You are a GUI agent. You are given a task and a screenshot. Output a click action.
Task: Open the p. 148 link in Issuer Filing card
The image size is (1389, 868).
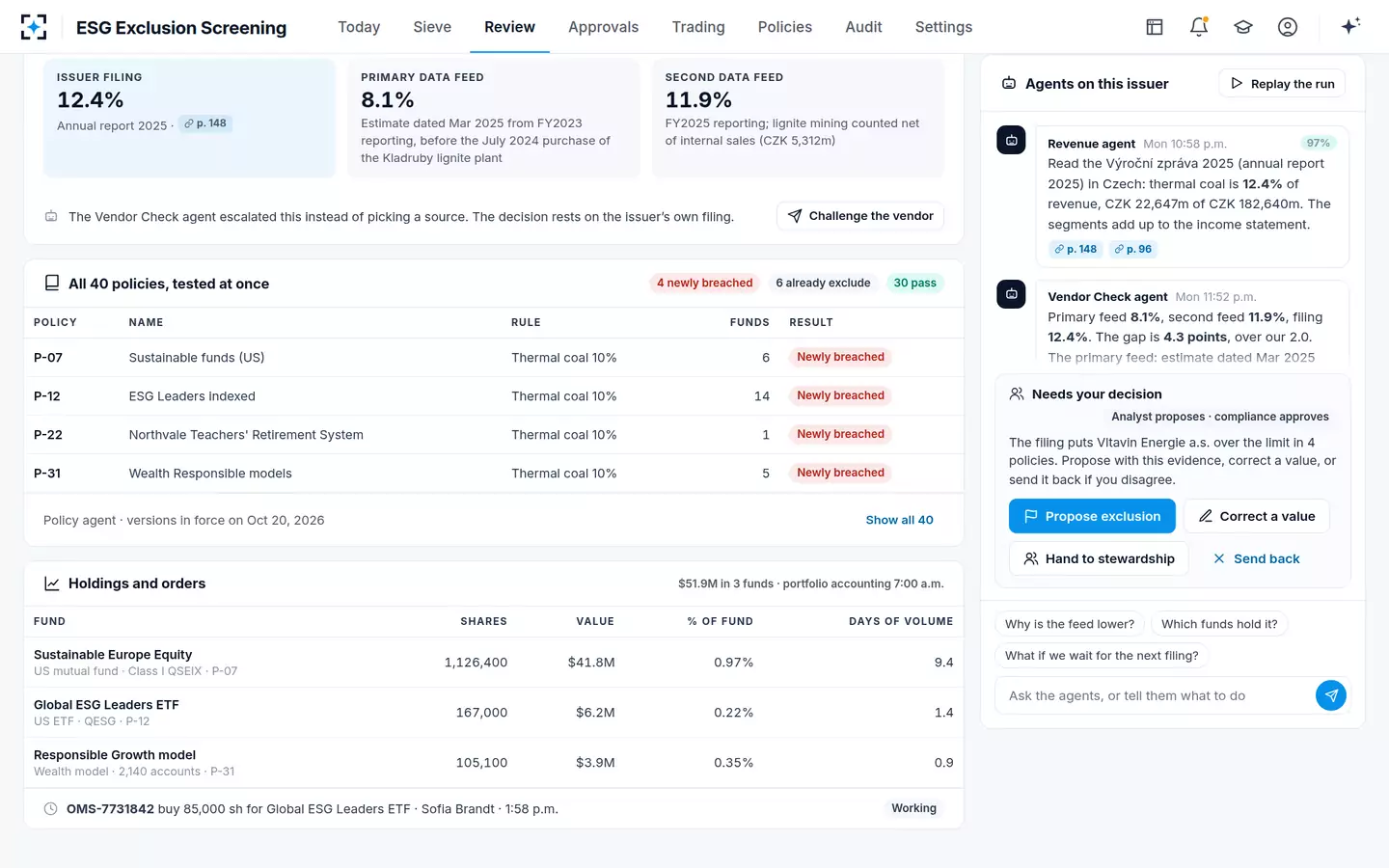[205, 123]
